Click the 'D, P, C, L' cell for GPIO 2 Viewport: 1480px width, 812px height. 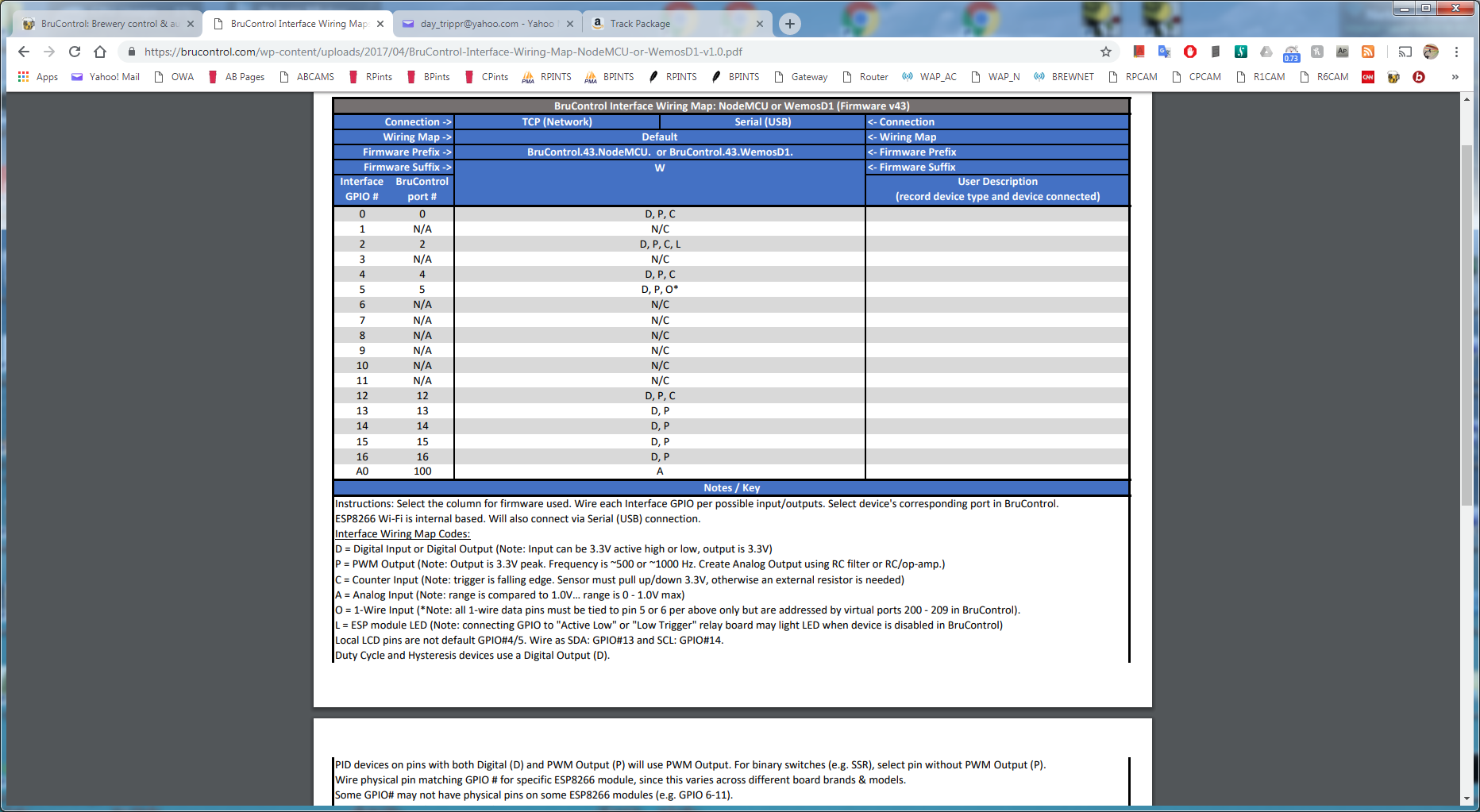pyautogui.click(x=660, y=244)
